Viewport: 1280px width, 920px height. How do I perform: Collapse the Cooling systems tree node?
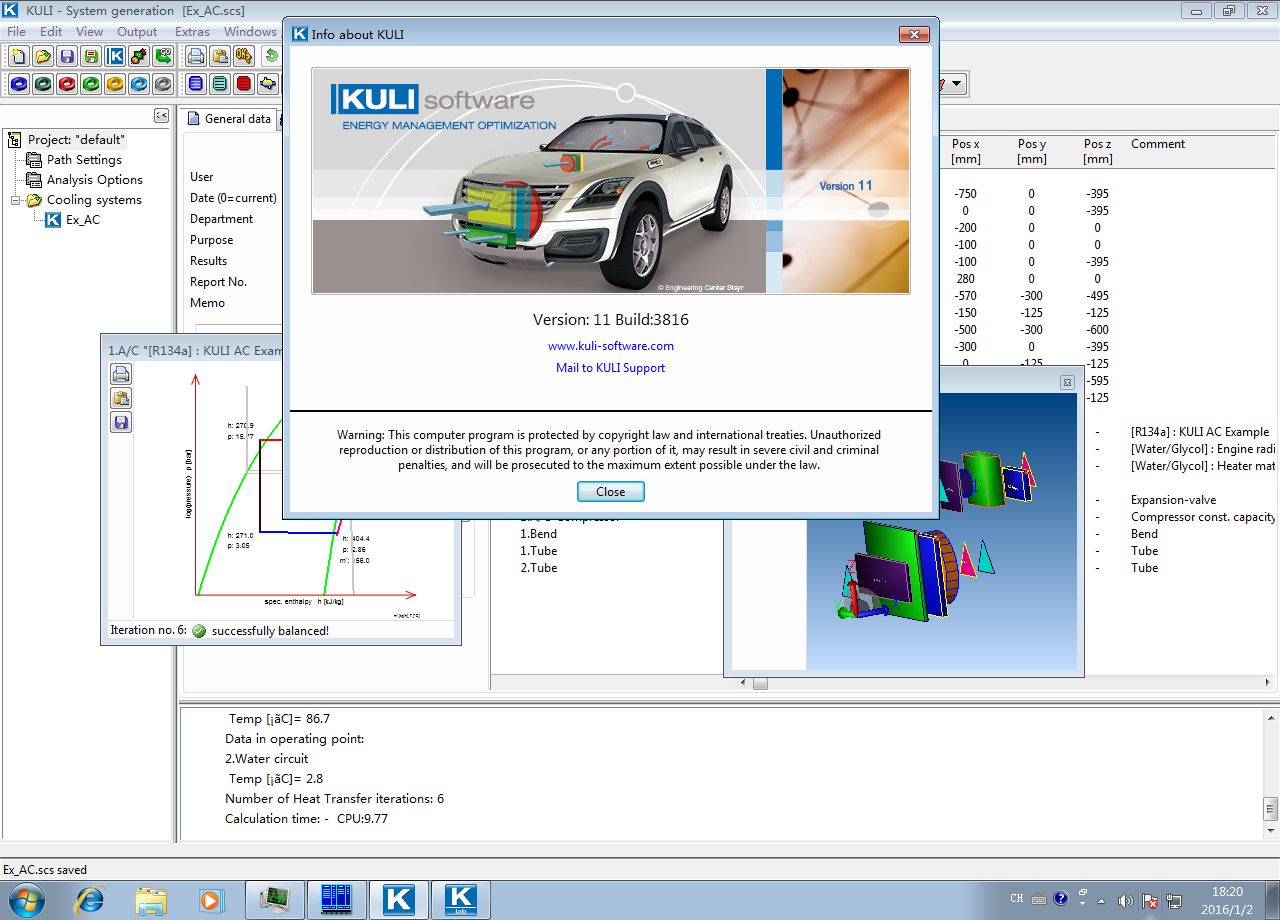click(x=16, y=200)
